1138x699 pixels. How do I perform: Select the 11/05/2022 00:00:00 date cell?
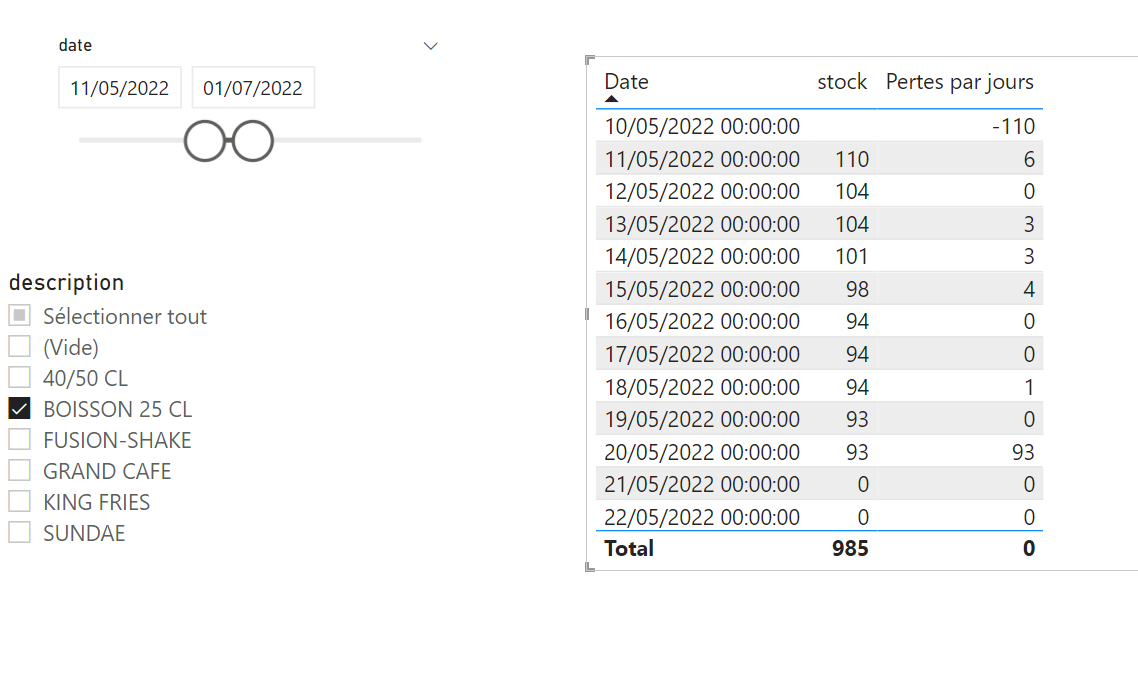pos(702,159)
